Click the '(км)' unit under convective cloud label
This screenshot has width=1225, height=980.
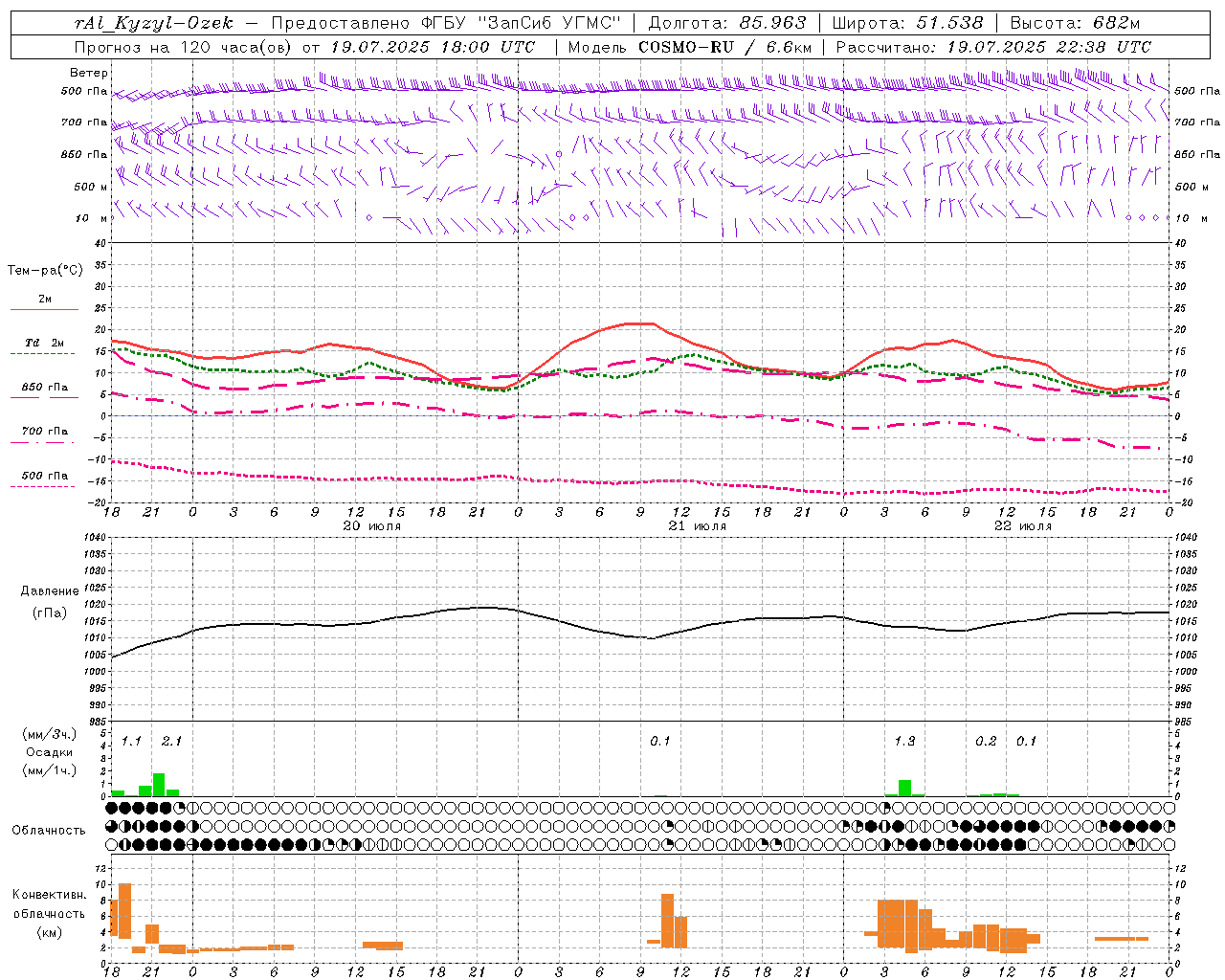coord(49,932)
